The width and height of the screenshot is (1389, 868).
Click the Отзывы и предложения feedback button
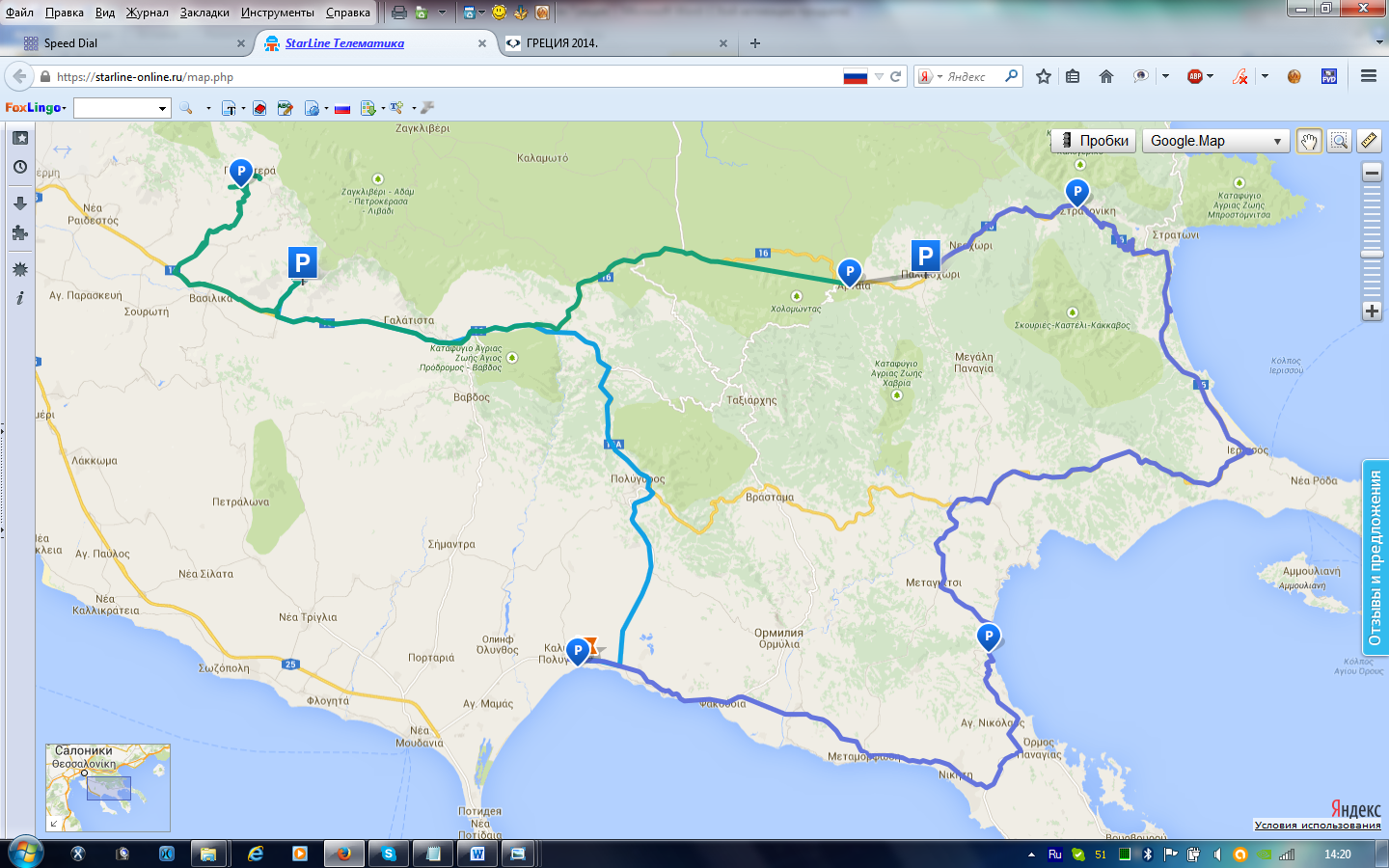[1375, 557]
